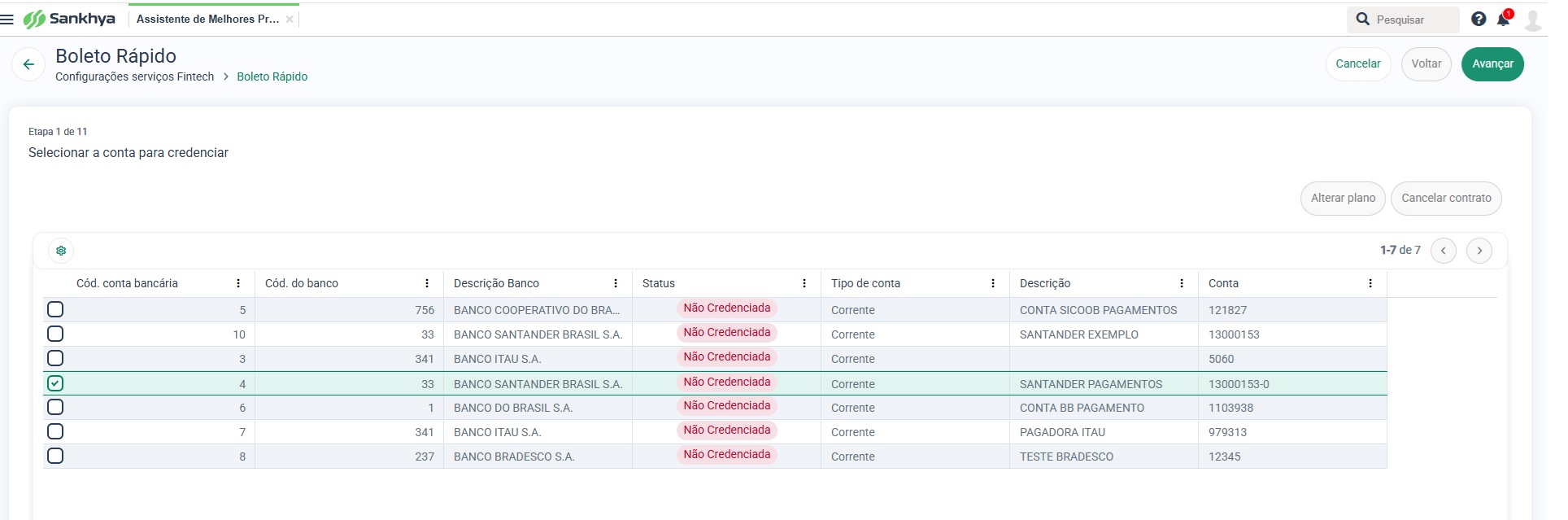Click the Etapa 1 de 11 step label
The image size is (1568, 520).
[58, 132]
